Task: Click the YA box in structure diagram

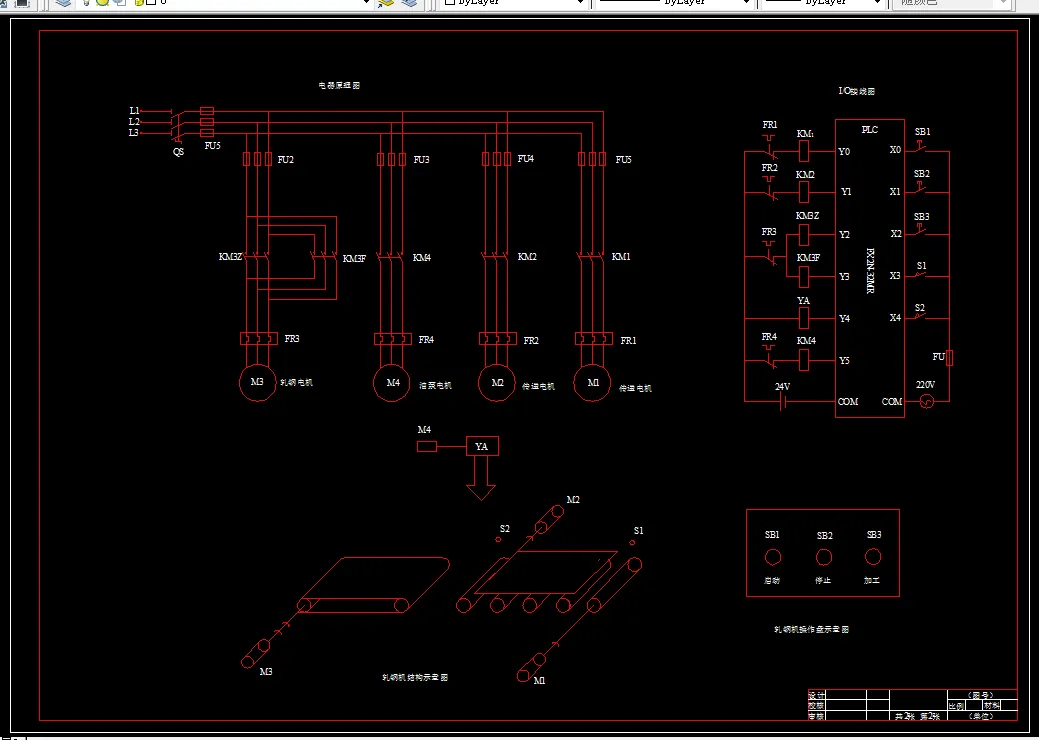Action: pyautogui.click(x=482, y=447)
